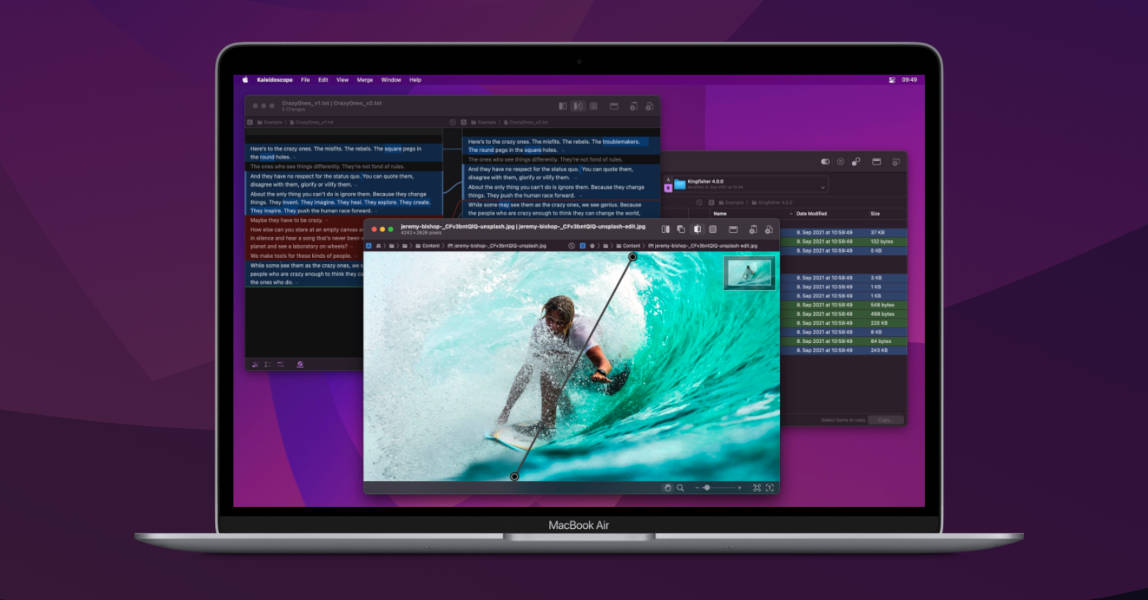This screenshot has height=600, width=1148.
Task: Select Difference view in image comparison window
Action: click(712, 229)
